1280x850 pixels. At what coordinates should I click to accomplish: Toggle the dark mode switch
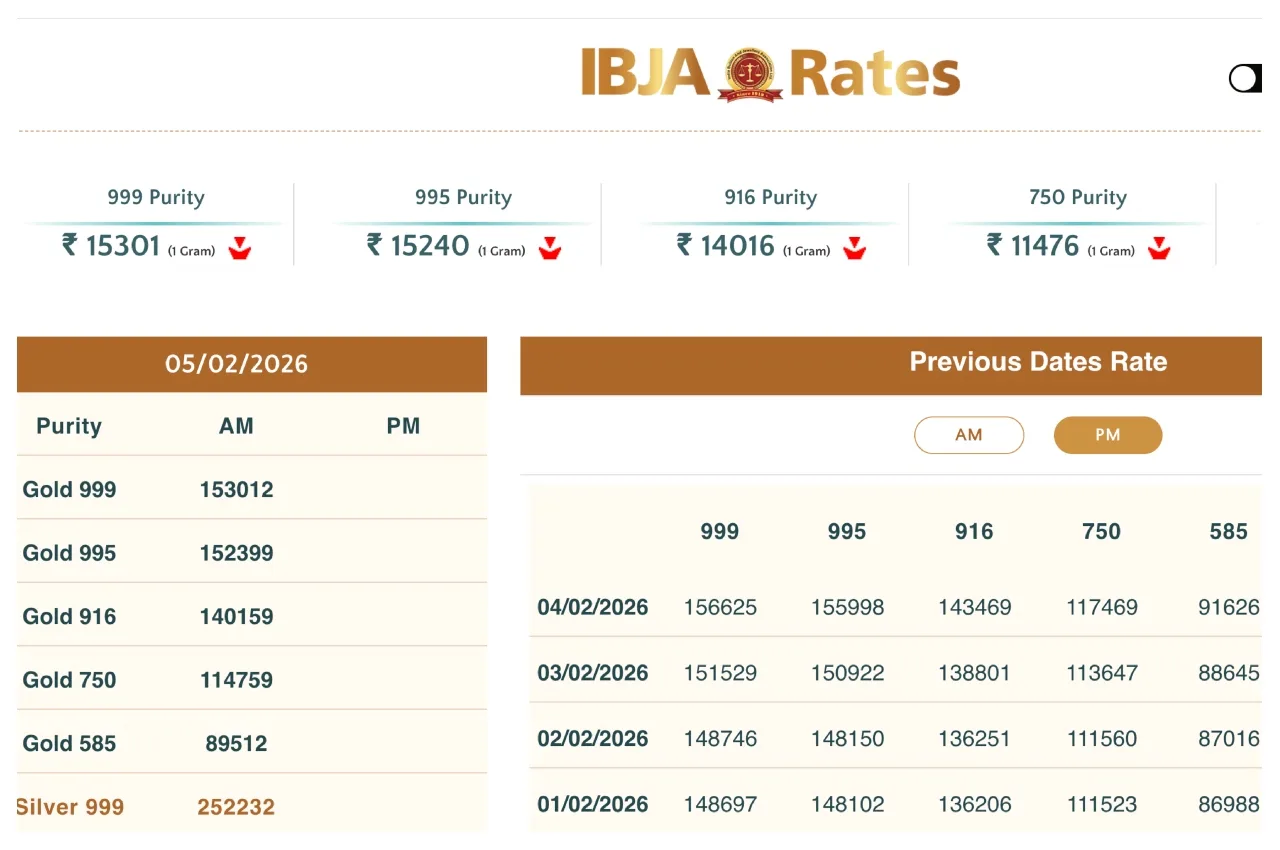1246,79
